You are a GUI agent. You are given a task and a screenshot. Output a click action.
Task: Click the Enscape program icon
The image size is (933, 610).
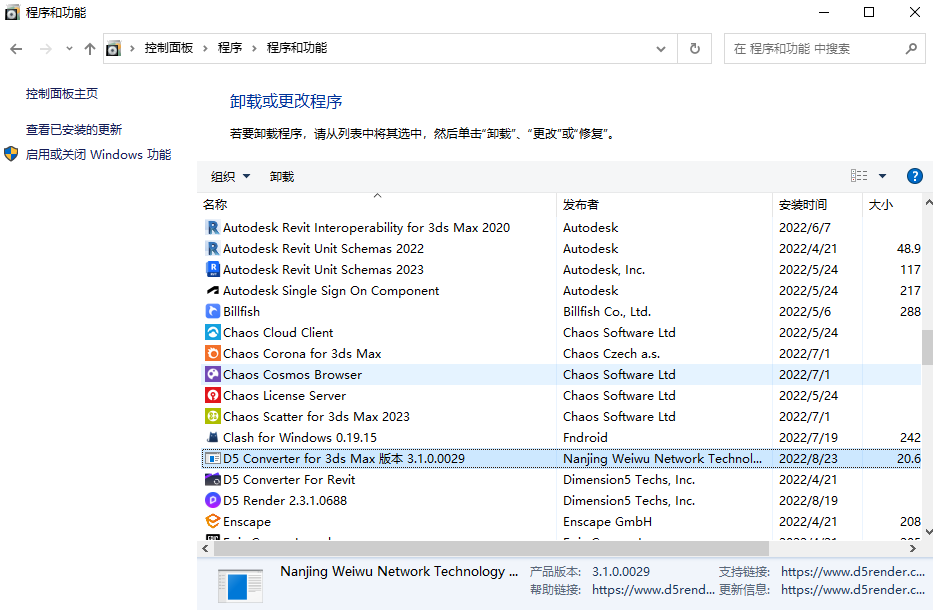click(x=212, y=521)
